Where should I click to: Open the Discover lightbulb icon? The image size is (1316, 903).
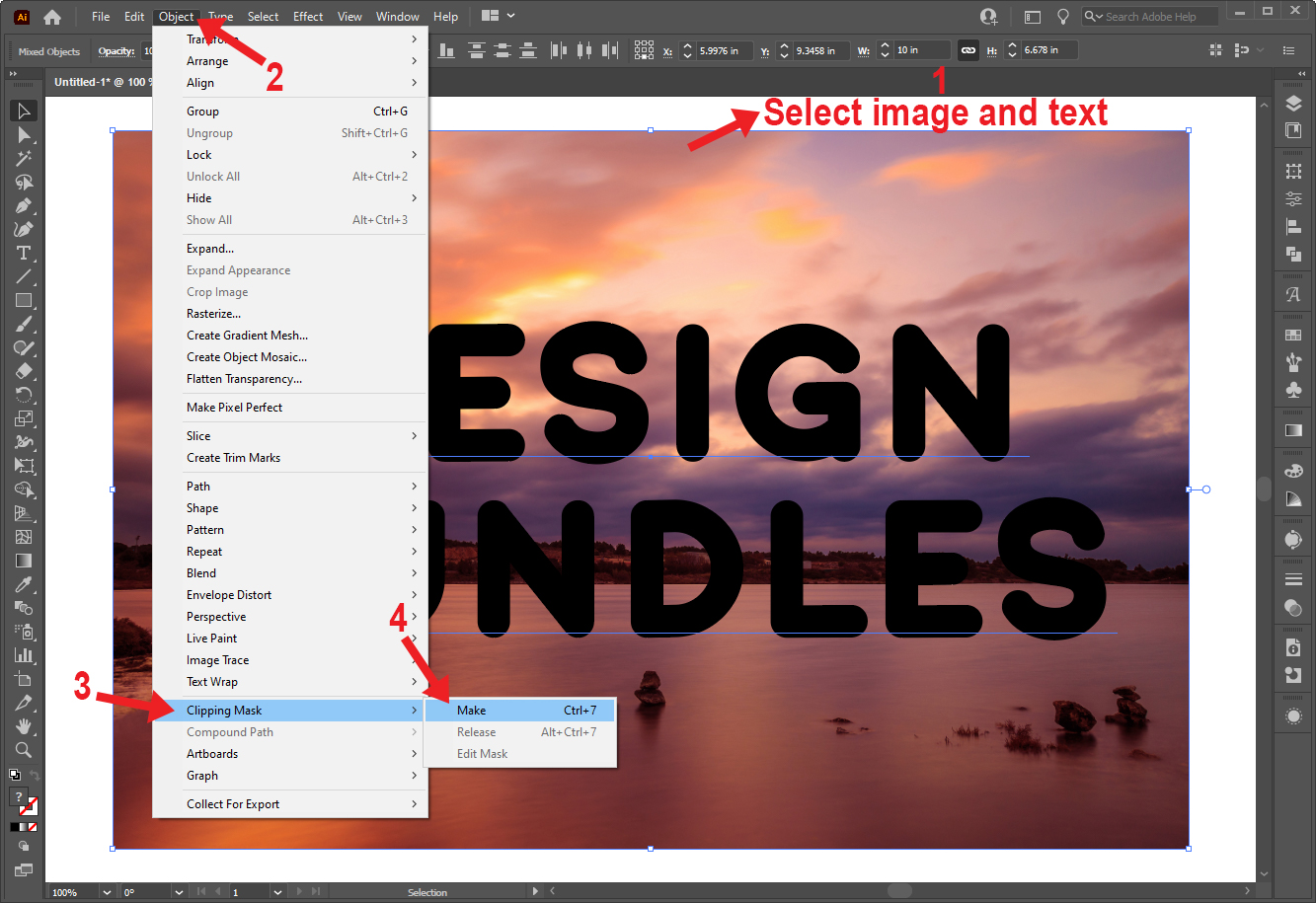pos(1063,17)
